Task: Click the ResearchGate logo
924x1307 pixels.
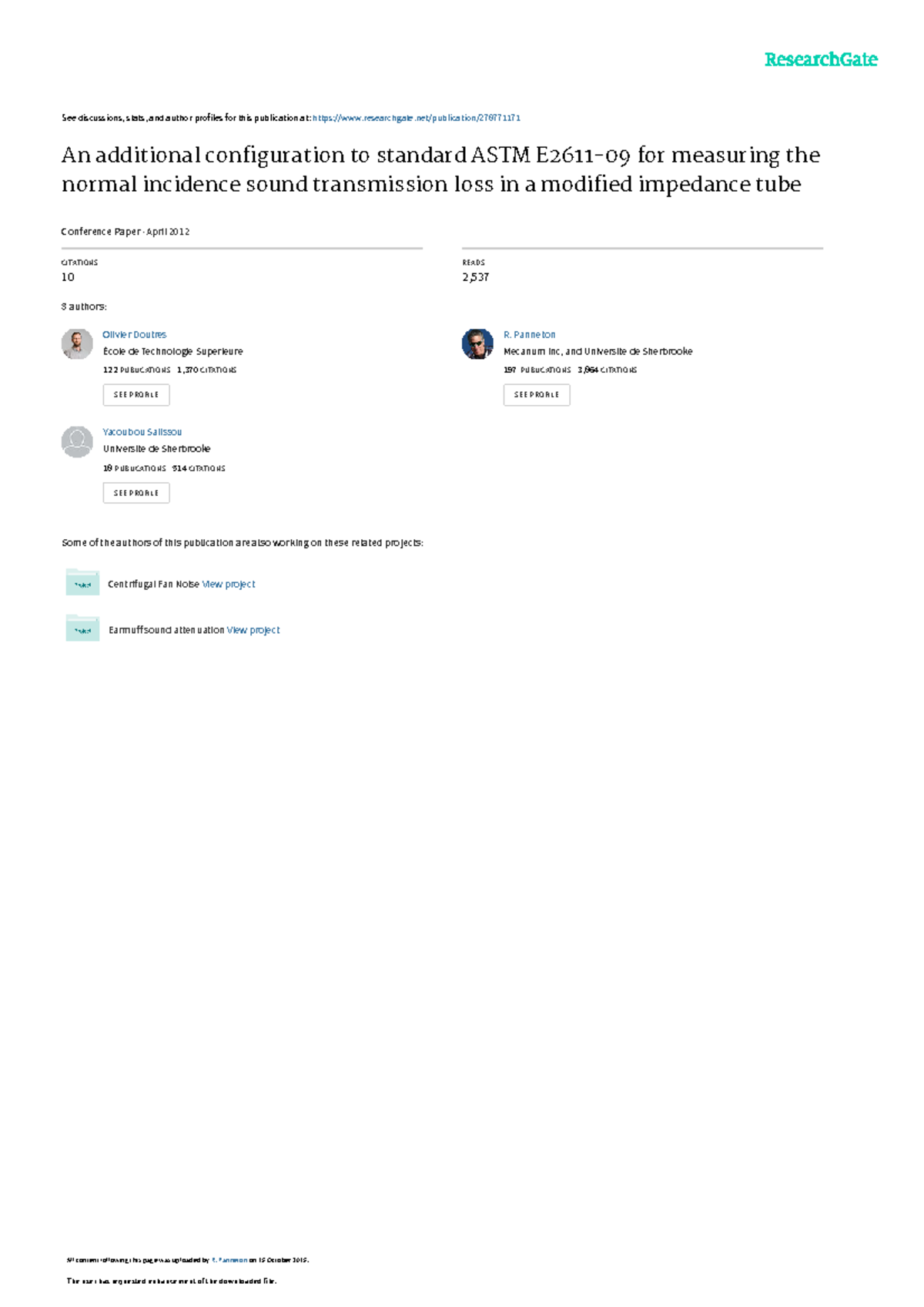Action: [821, 59]
